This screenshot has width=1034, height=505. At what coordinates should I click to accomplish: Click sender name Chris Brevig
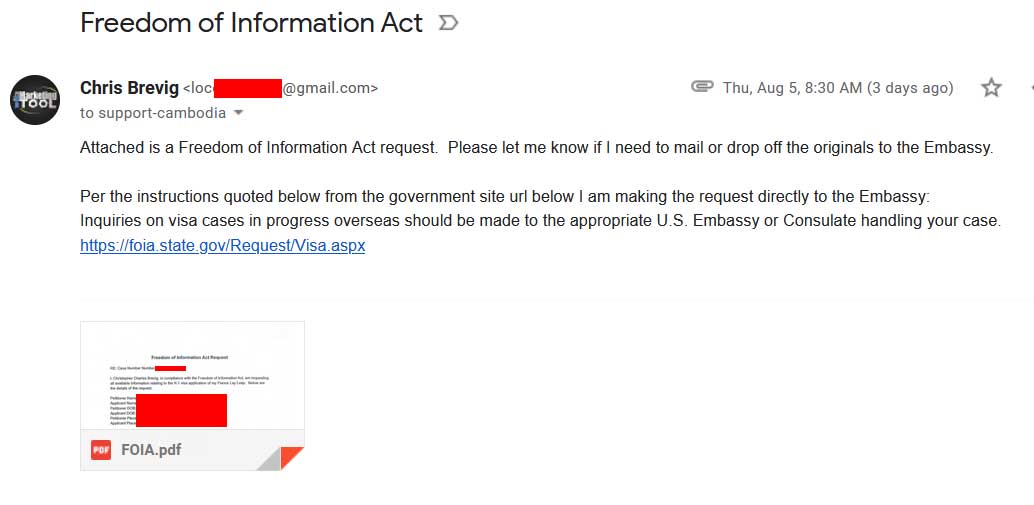coord(129,88)
